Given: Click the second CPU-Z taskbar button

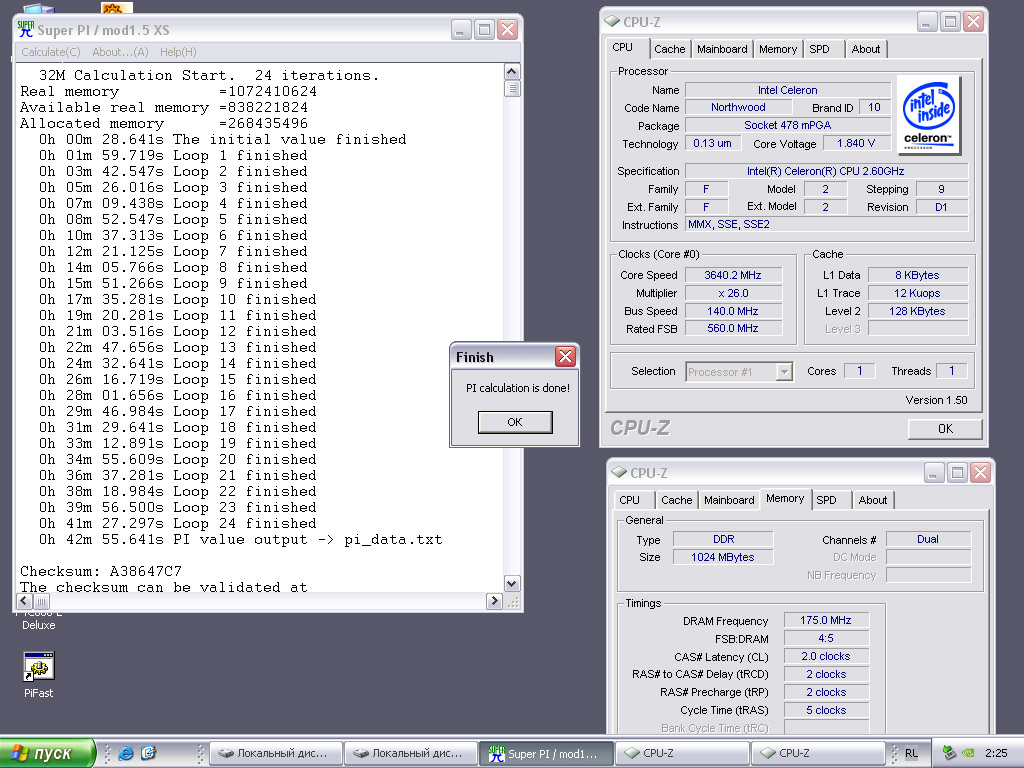Looking at the screenshot, I should click(x=818, y=753).
